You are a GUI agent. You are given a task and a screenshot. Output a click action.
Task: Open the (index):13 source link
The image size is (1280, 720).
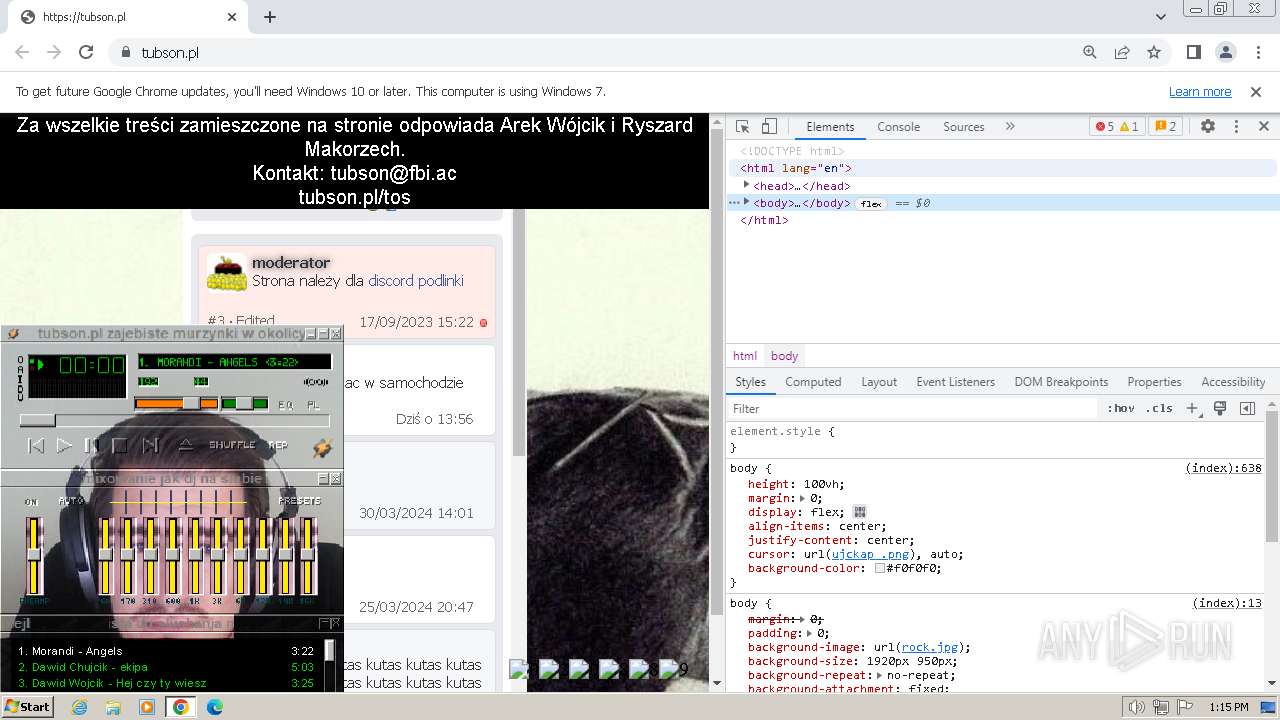click(x=1227, y=603)
